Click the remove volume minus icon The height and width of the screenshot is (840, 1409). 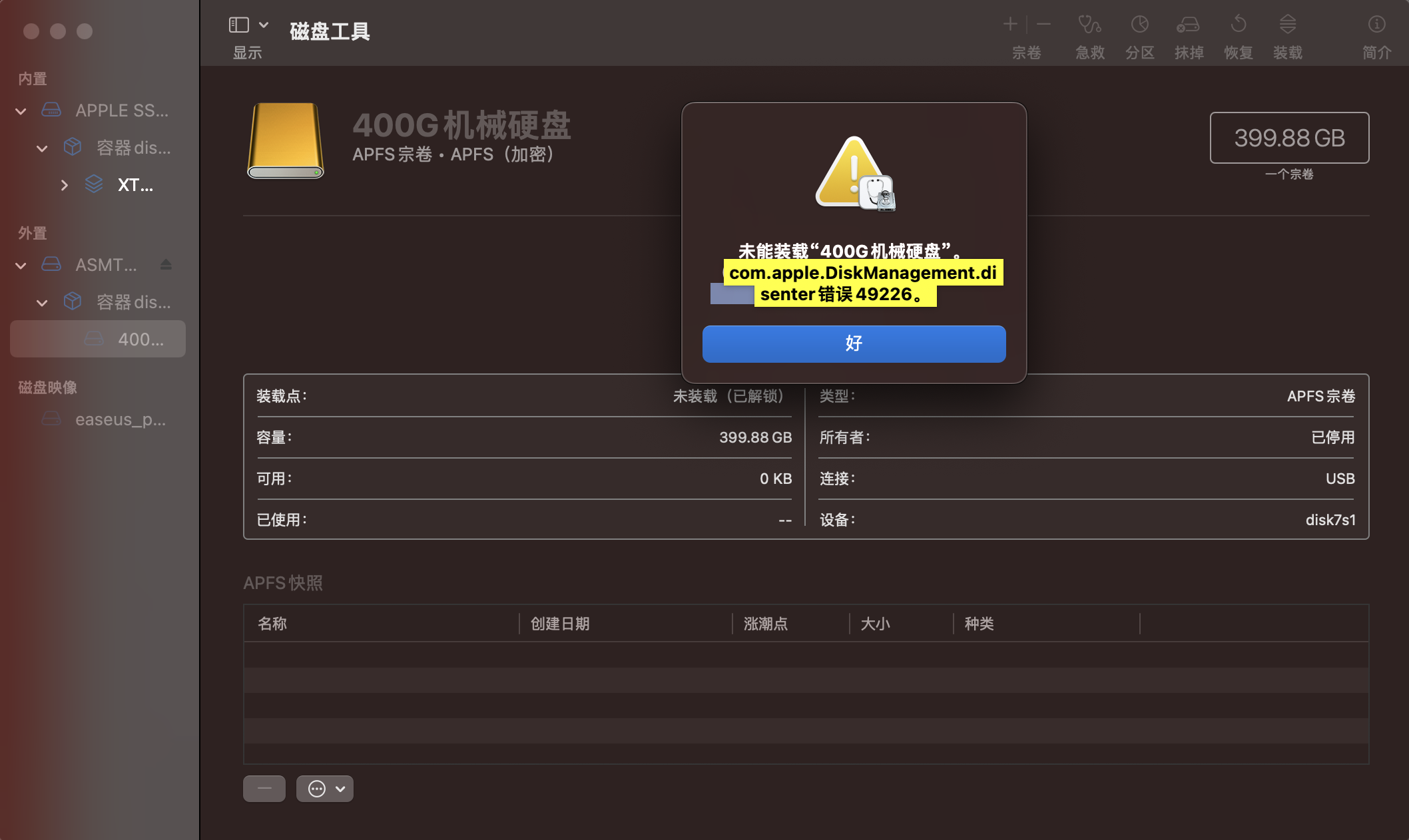pos(1043,25)
